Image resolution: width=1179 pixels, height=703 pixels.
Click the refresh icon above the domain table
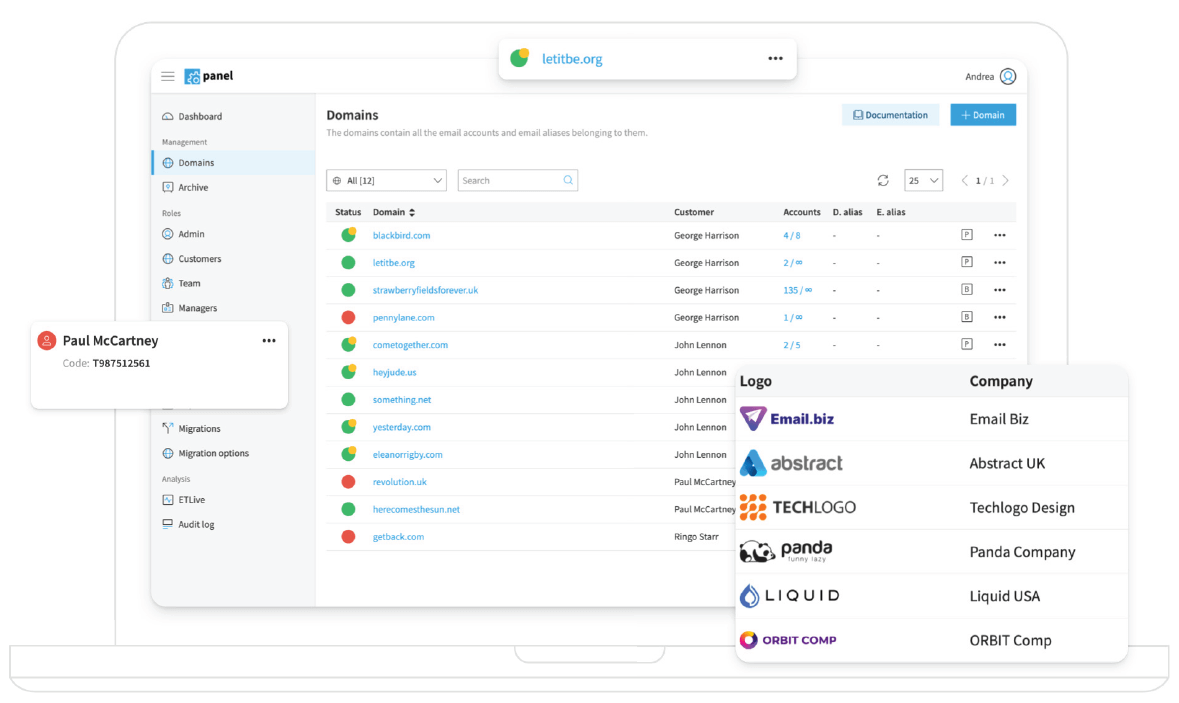(883, 180)
